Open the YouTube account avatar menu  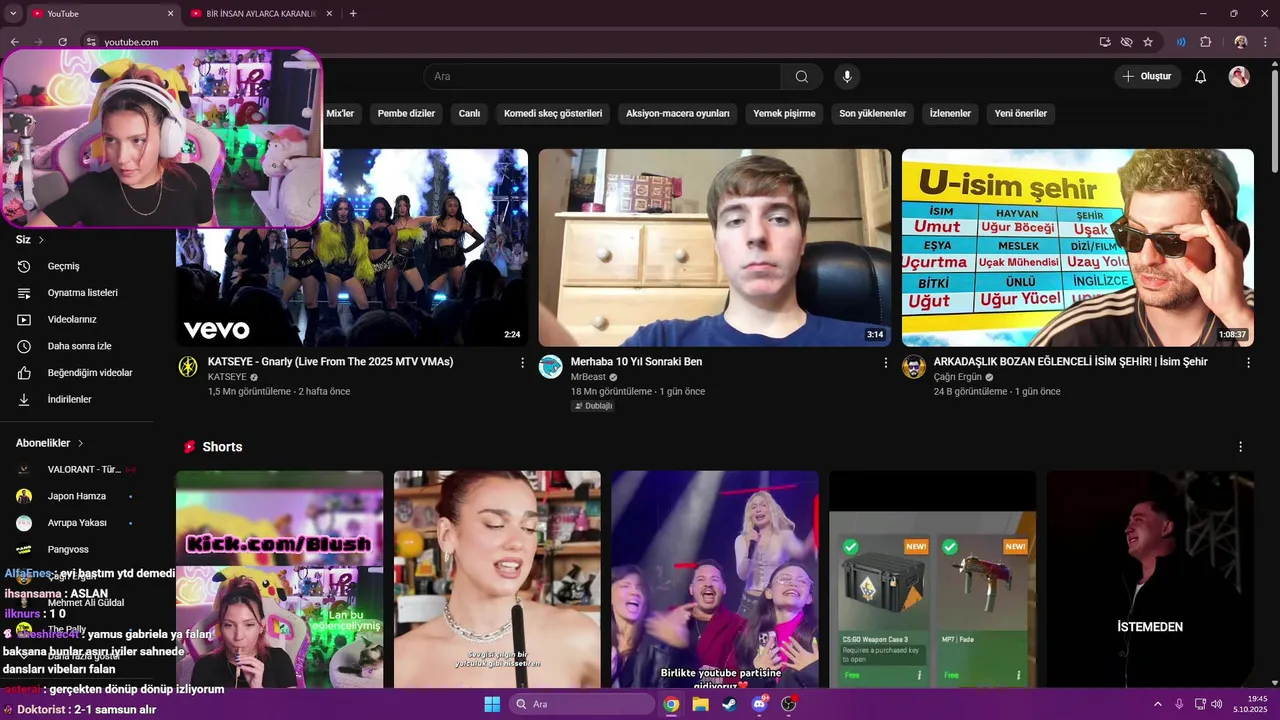click(1239, 77)
